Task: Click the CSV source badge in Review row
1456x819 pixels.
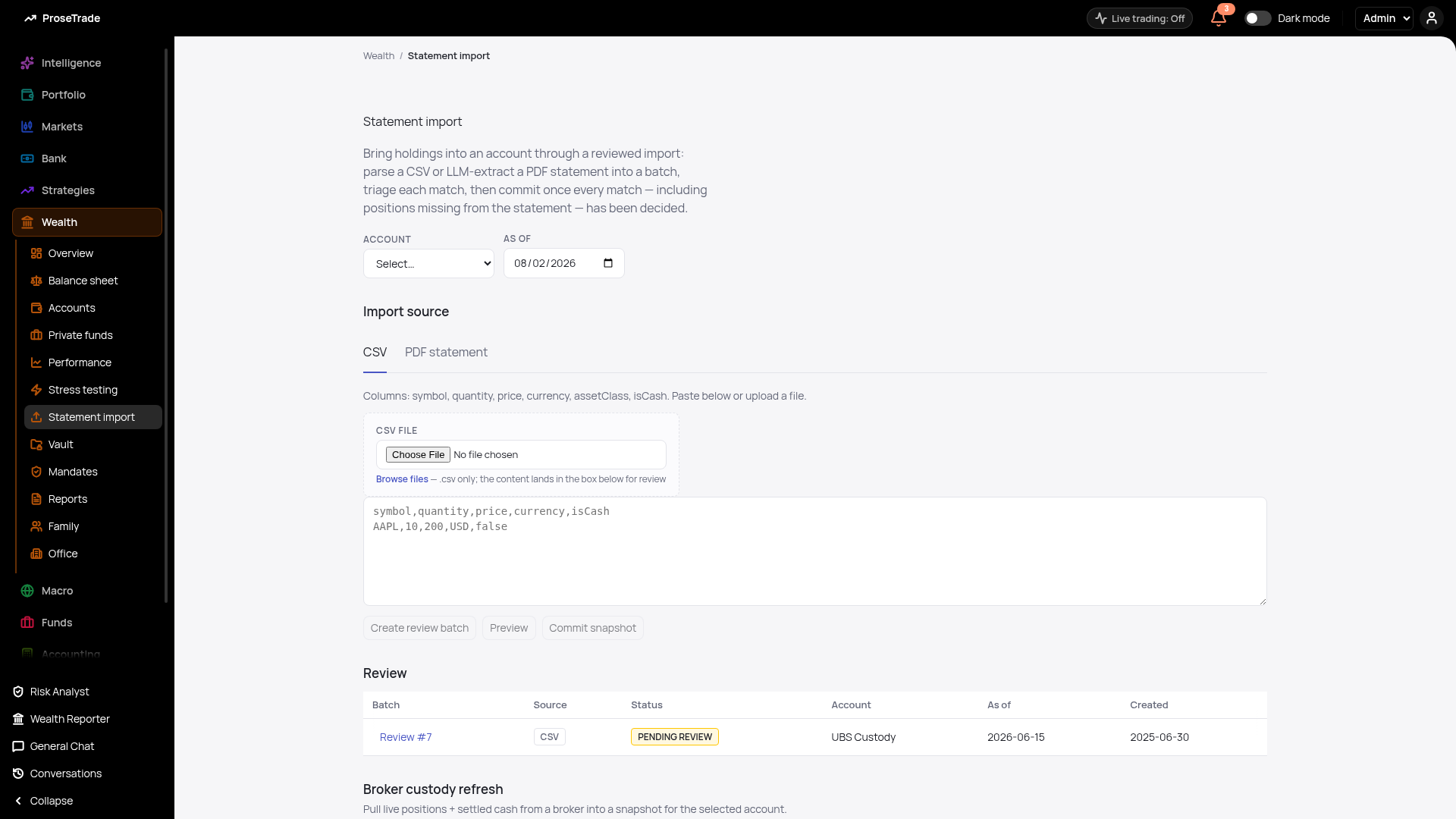Action: pyautogui.click(x=549, y=737)
